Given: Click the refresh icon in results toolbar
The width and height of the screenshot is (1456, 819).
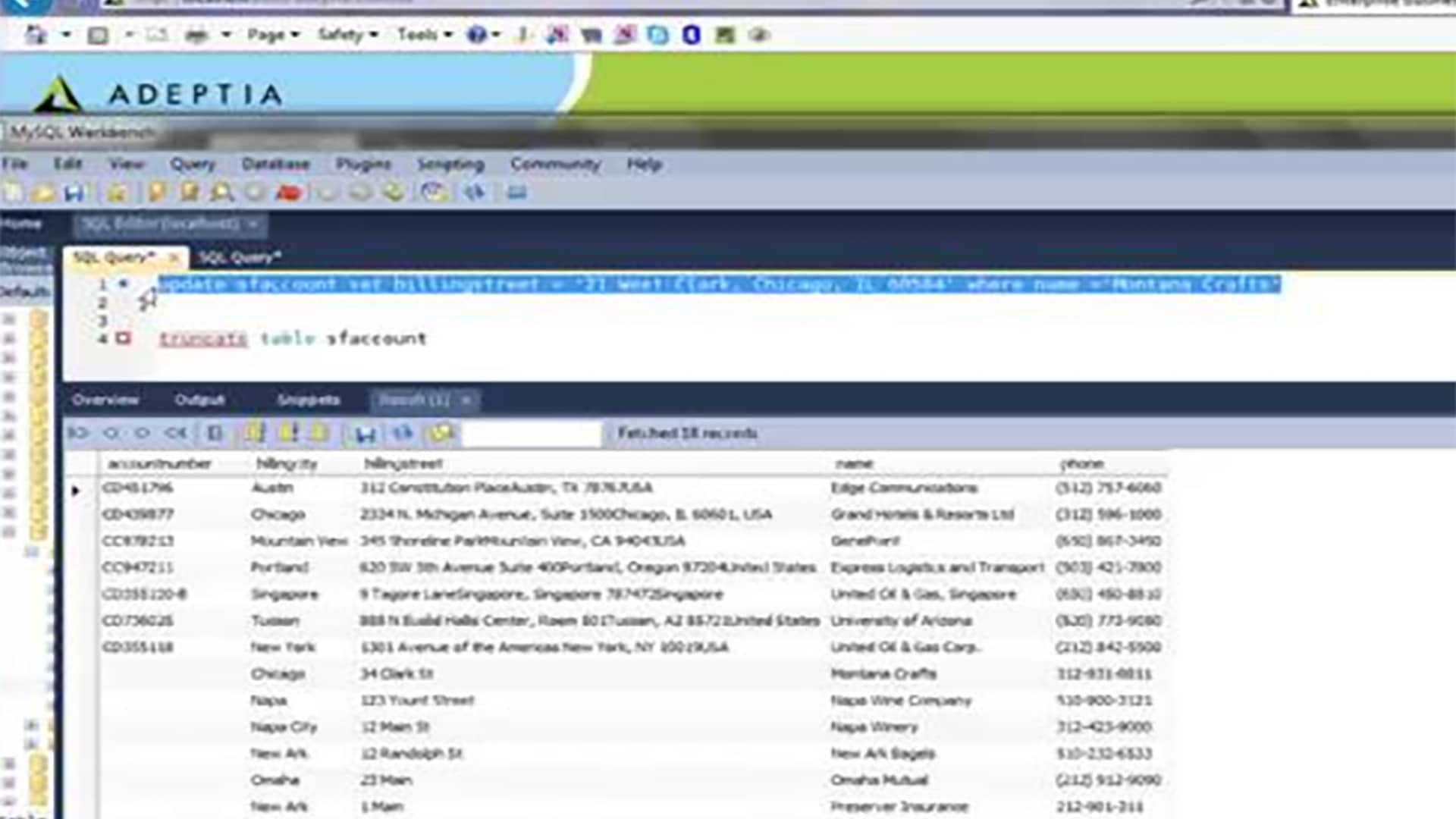Looking at the screenshot, I should click(403, 433).
